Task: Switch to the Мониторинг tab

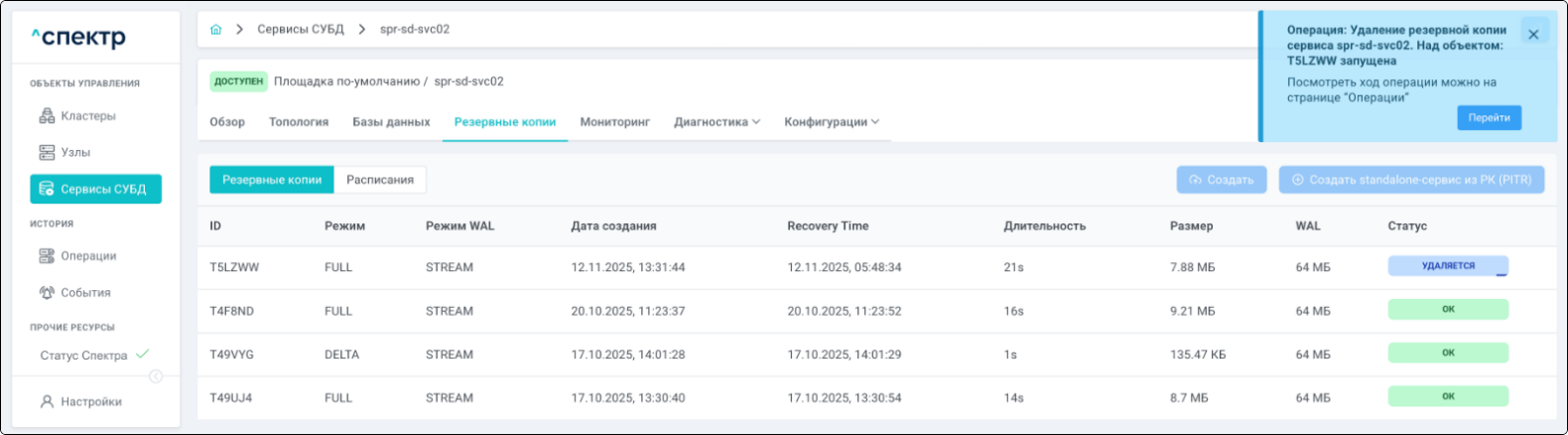Action: click(614, 122)
